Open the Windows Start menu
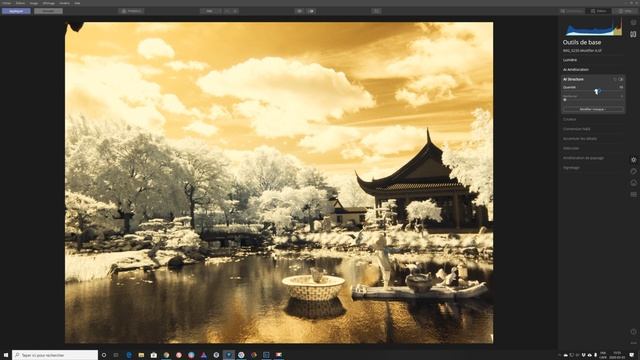The image size is (640, 360). coord(6,355)
